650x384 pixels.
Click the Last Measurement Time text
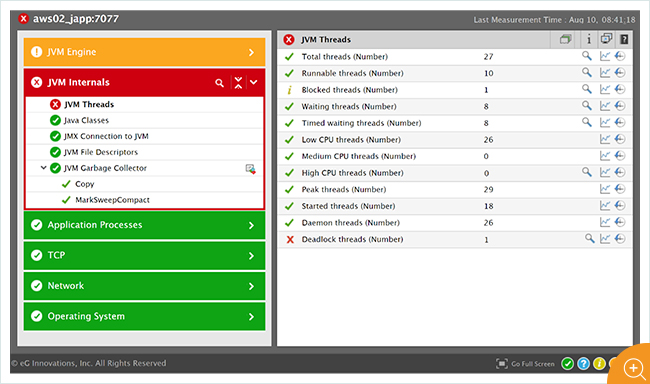coord(554,20)
